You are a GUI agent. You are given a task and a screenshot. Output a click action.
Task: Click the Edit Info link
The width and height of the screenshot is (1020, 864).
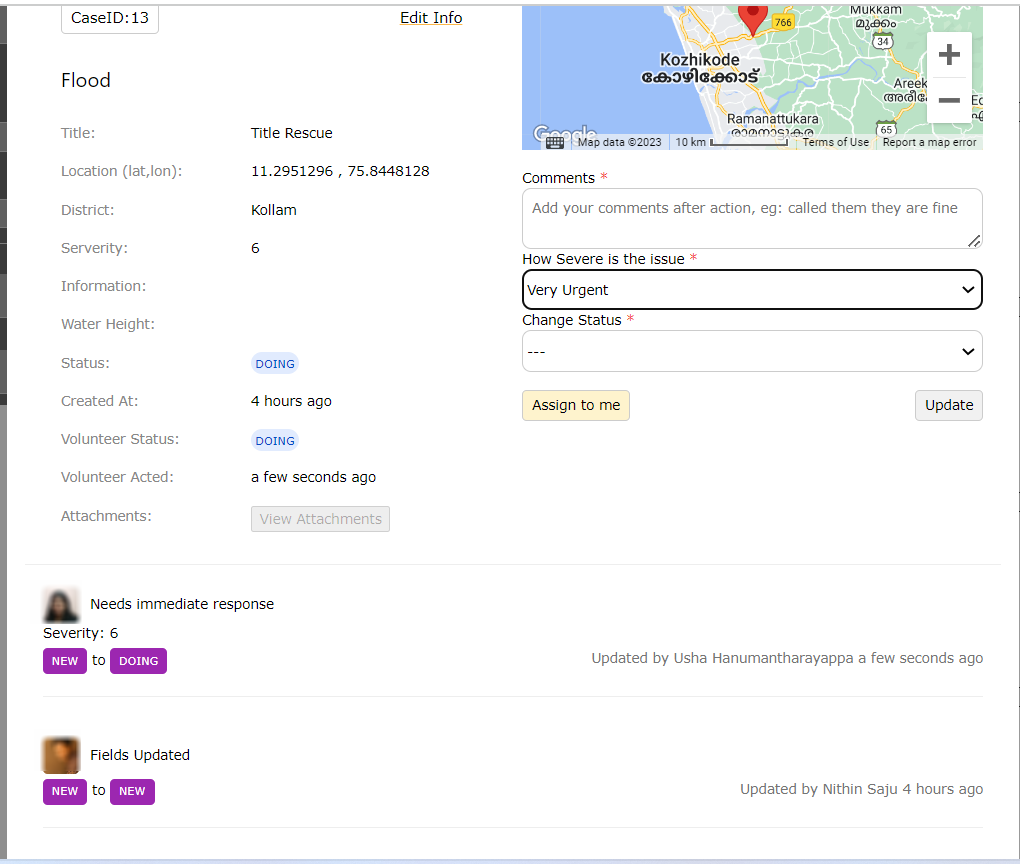click(431, 18)
